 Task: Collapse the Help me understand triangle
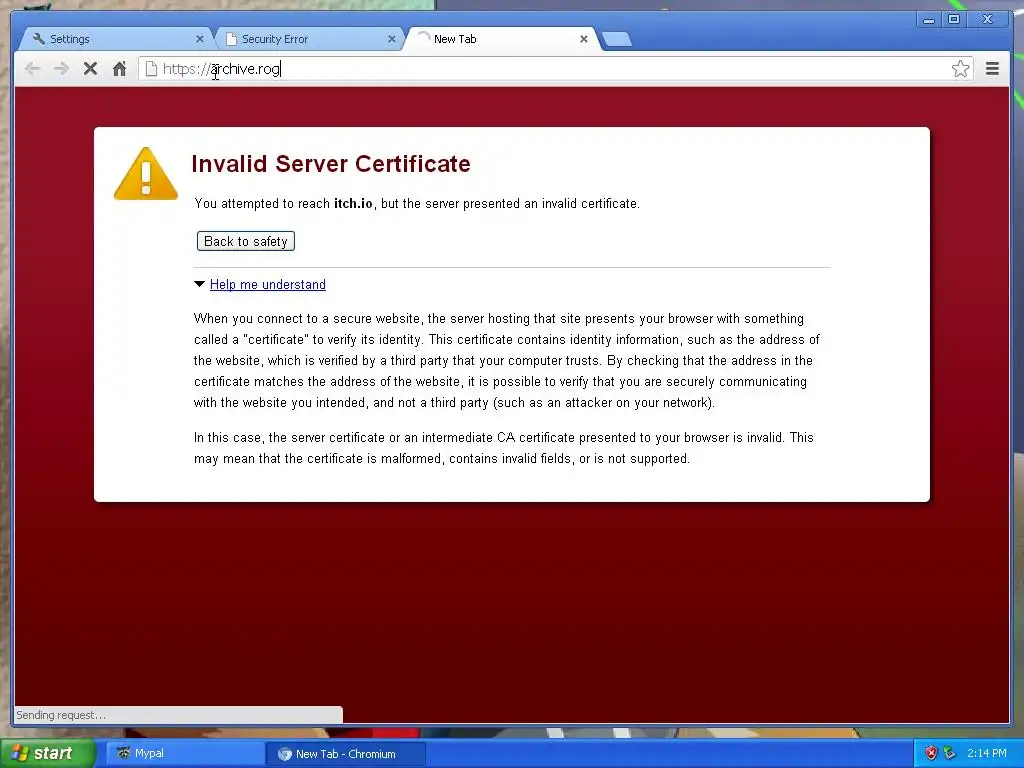pyautogui.click(x=200, y=284)
